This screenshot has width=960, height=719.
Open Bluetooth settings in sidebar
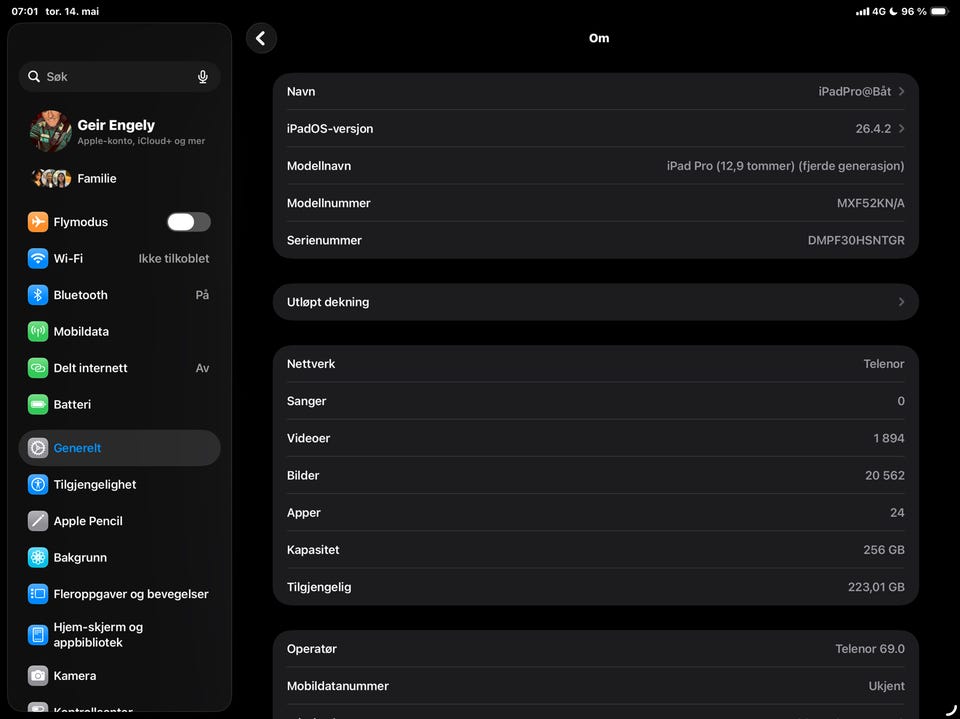(x=119, y=295)
